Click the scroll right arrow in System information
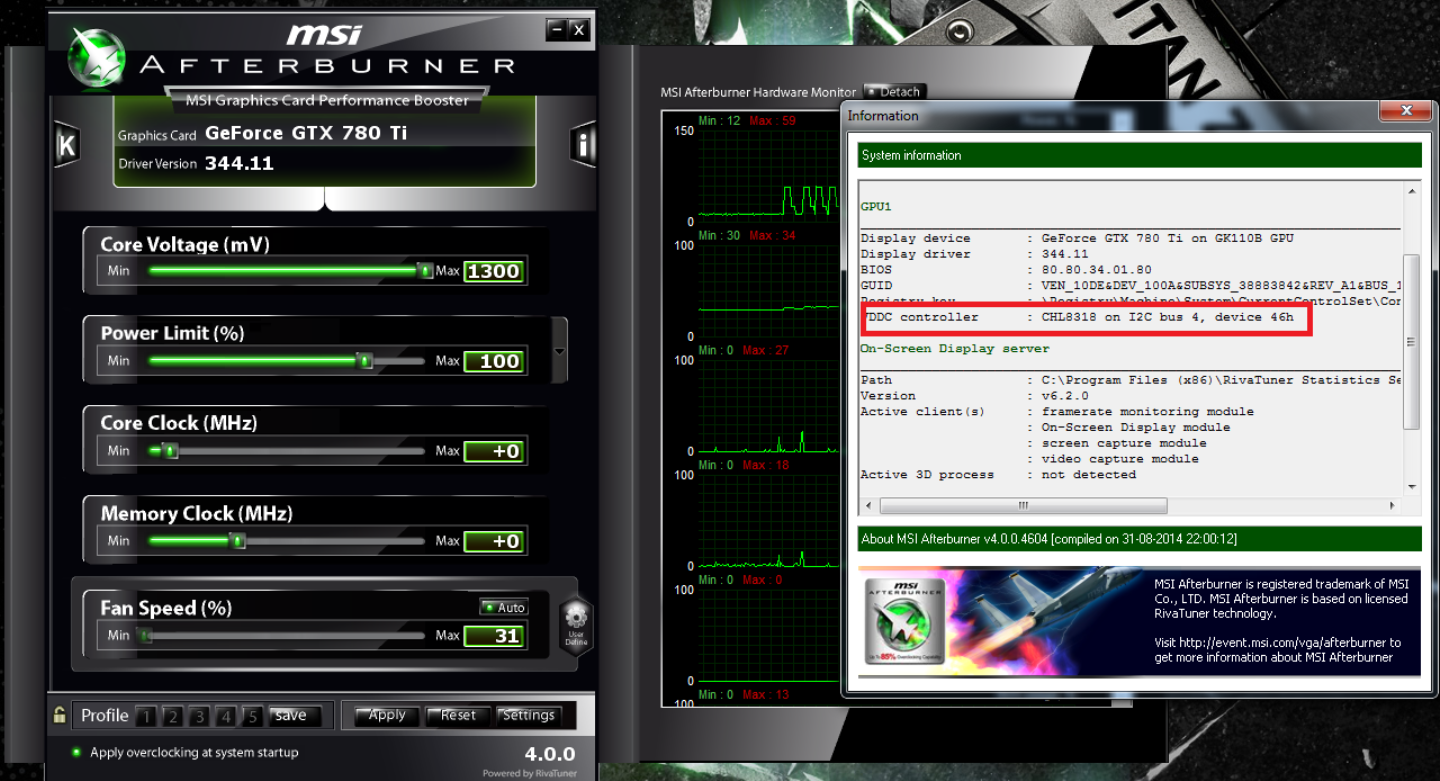The height and width of the screenshot is (781, 1440). click(x=1393, y=505)
